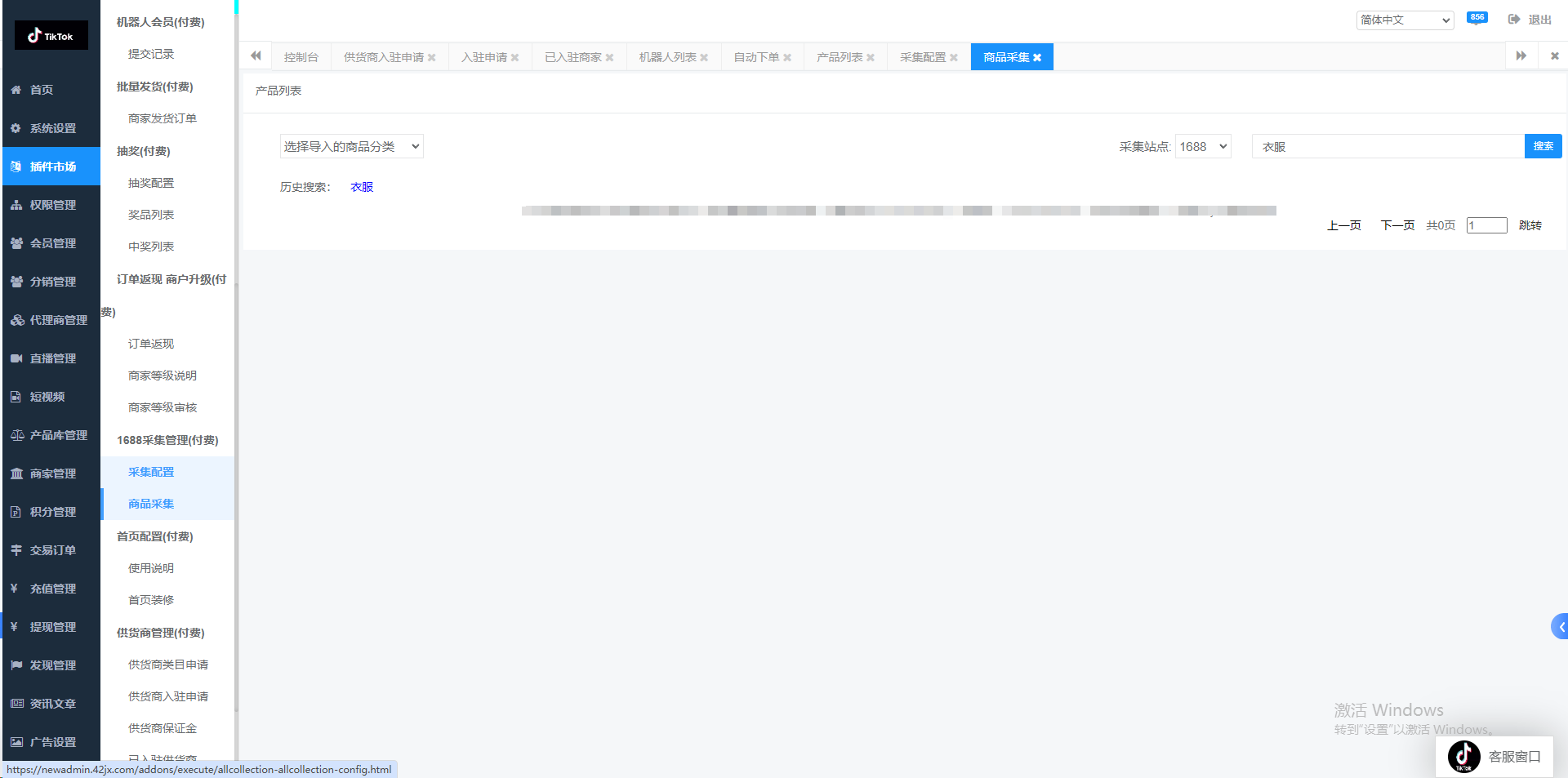Switch to the 机器人列表 tab
This screenshot has height=778, width=1568.
[x=667, y=56]
